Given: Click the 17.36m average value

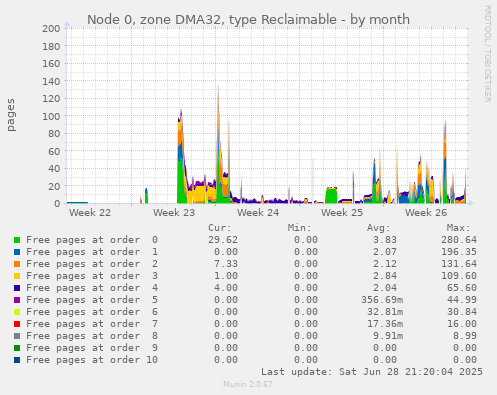Looking at the screenshot, I should [x=385, y=324].
